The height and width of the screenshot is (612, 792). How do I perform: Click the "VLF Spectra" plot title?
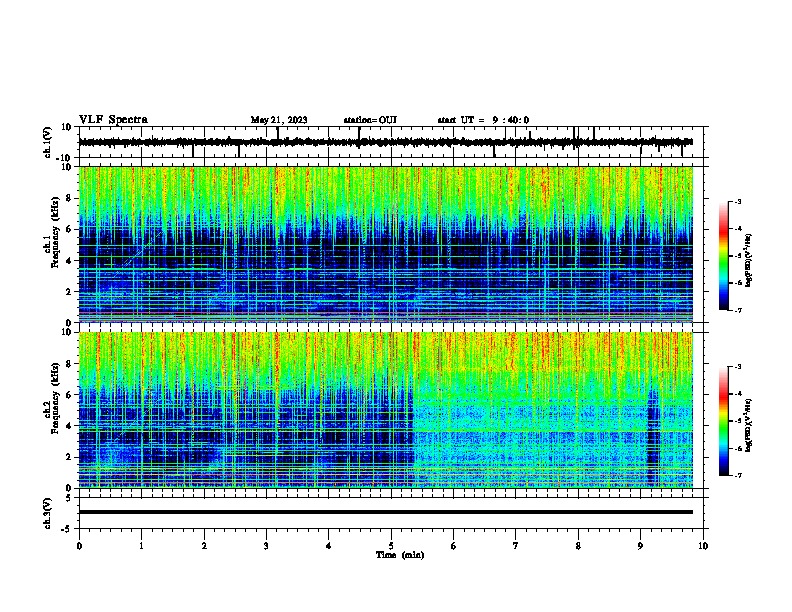click(x=113, y=120)
